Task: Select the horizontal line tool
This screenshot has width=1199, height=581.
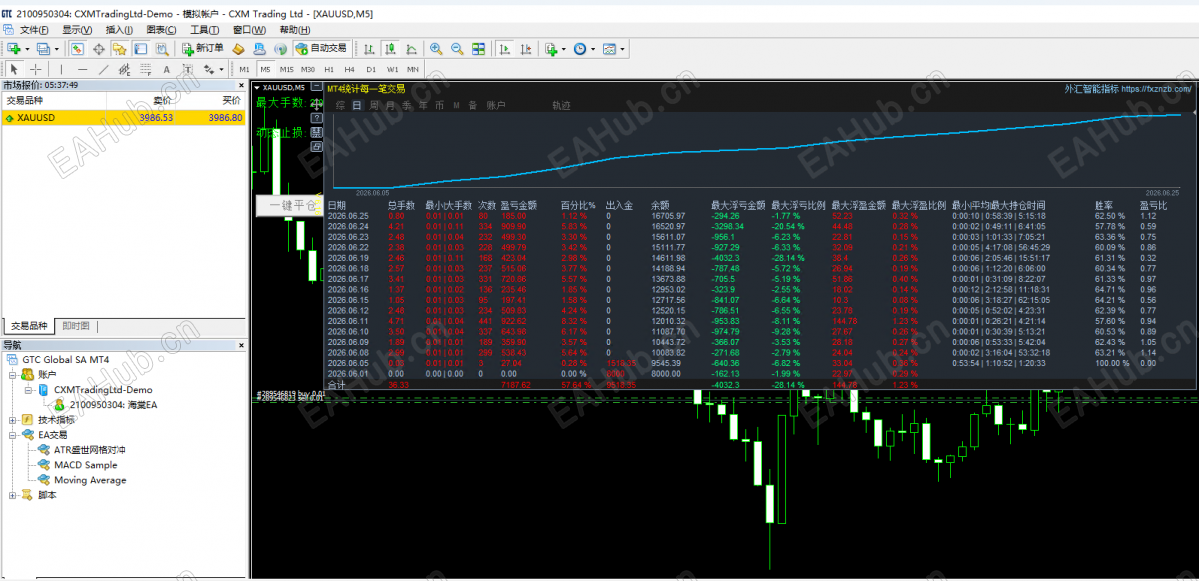Action: 82,69
